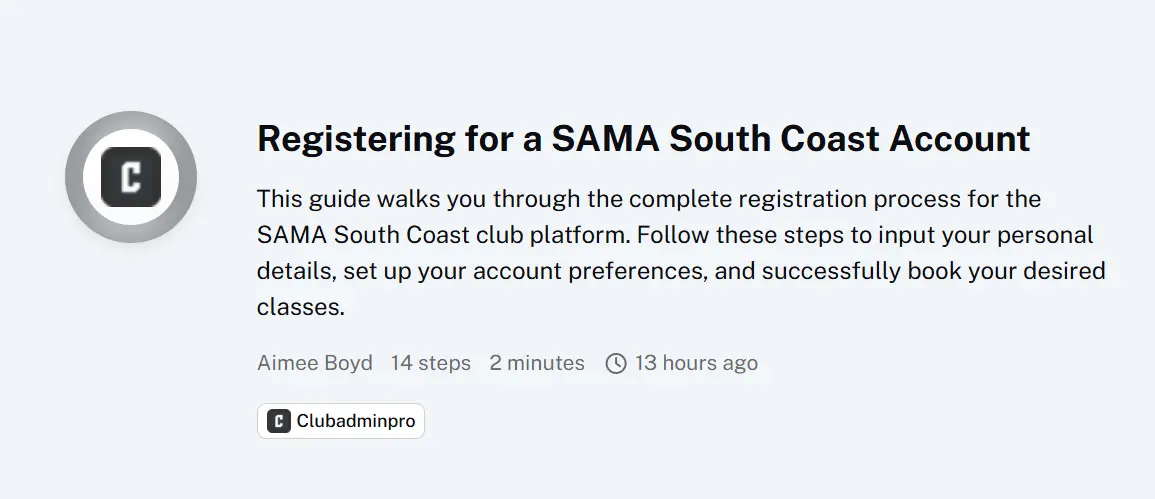The width and height of the screenshot is (1155, 499).
Task: Click the large Clubadminpro logo avatar
Action: tap(131, 177)
